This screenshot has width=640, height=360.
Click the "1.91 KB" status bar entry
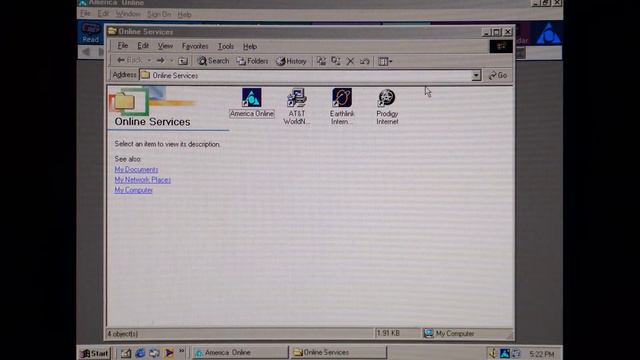coord(388,333)
